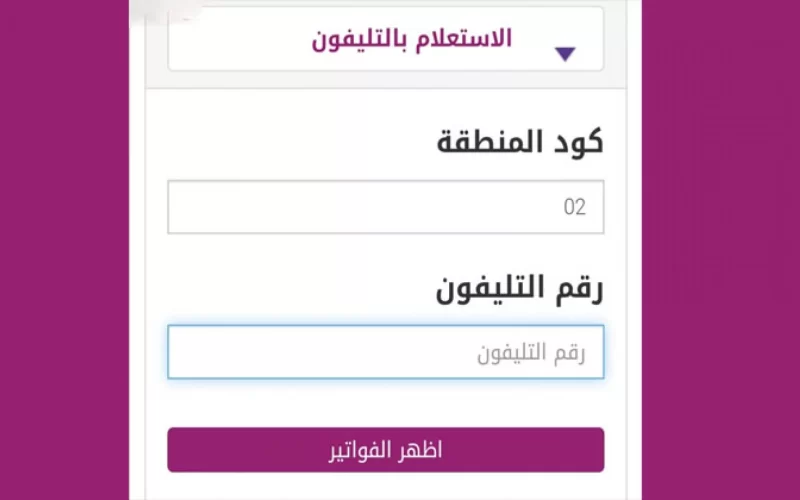This screenshot has width=800, height=500.
Task: Click the رقم التليفون heading label
Action: (520, 288)
